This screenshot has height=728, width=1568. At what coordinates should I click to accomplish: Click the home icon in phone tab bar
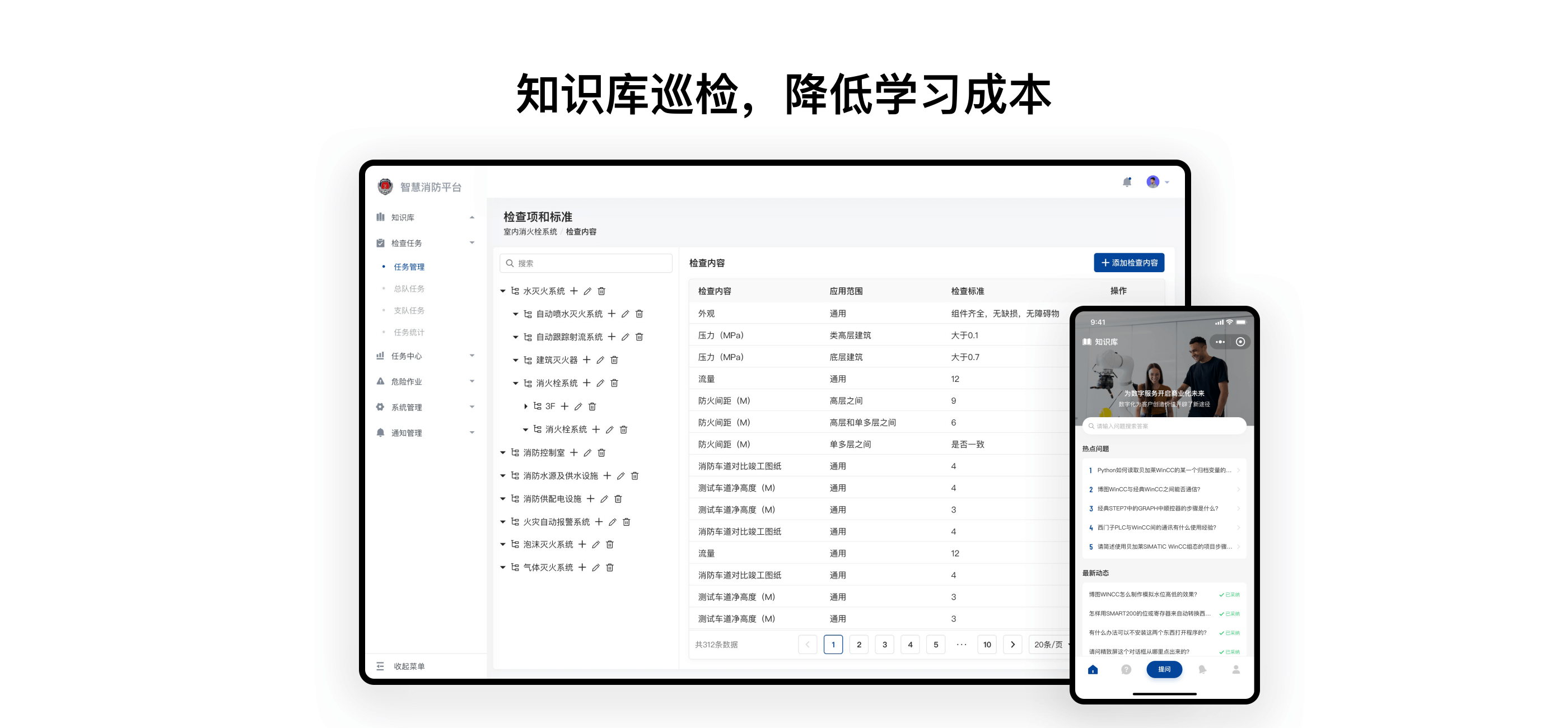tap(1093, 670)
